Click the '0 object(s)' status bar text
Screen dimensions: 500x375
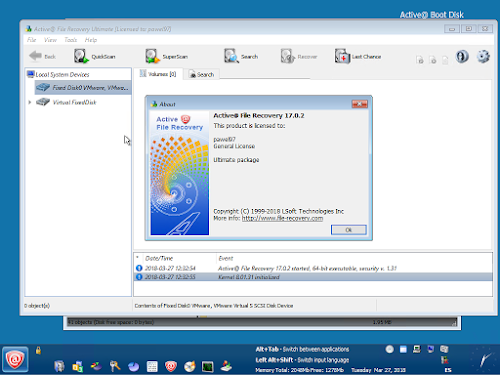[37, 306]
